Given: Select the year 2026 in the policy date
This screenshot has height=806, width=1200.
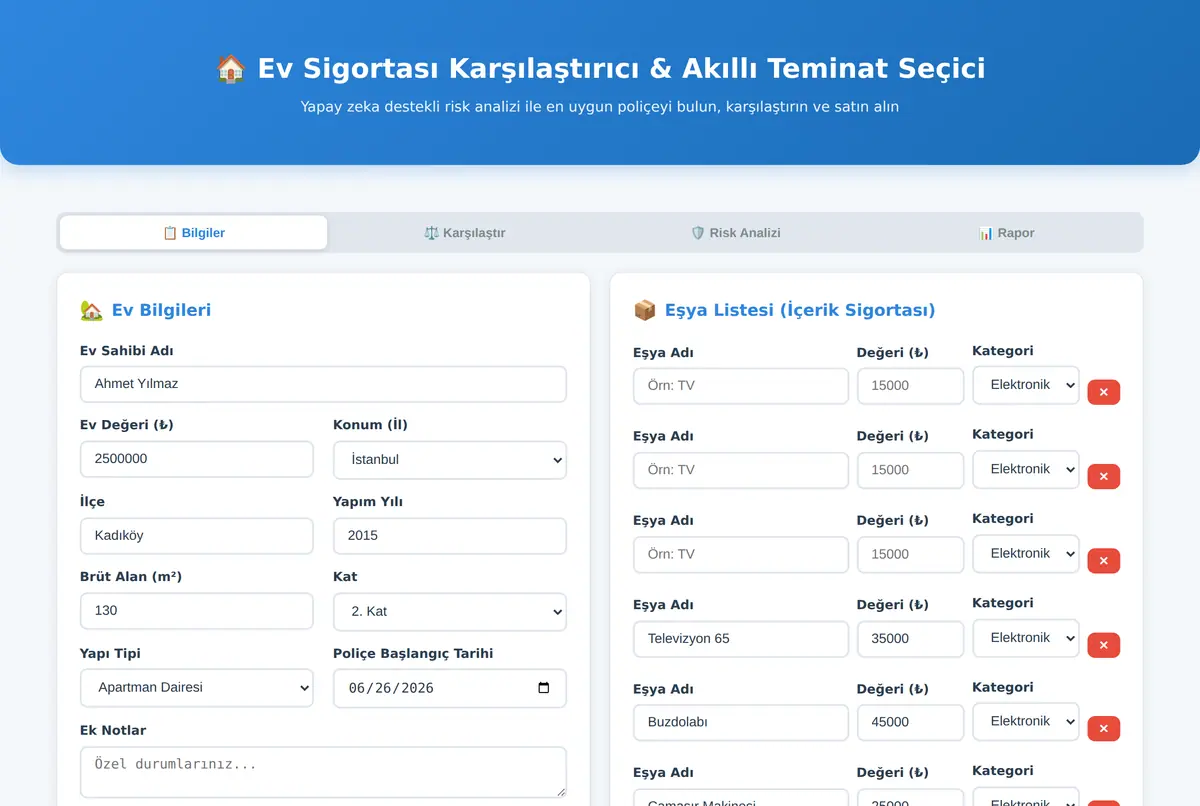Looking at the screenshot, I should (417, 688).
